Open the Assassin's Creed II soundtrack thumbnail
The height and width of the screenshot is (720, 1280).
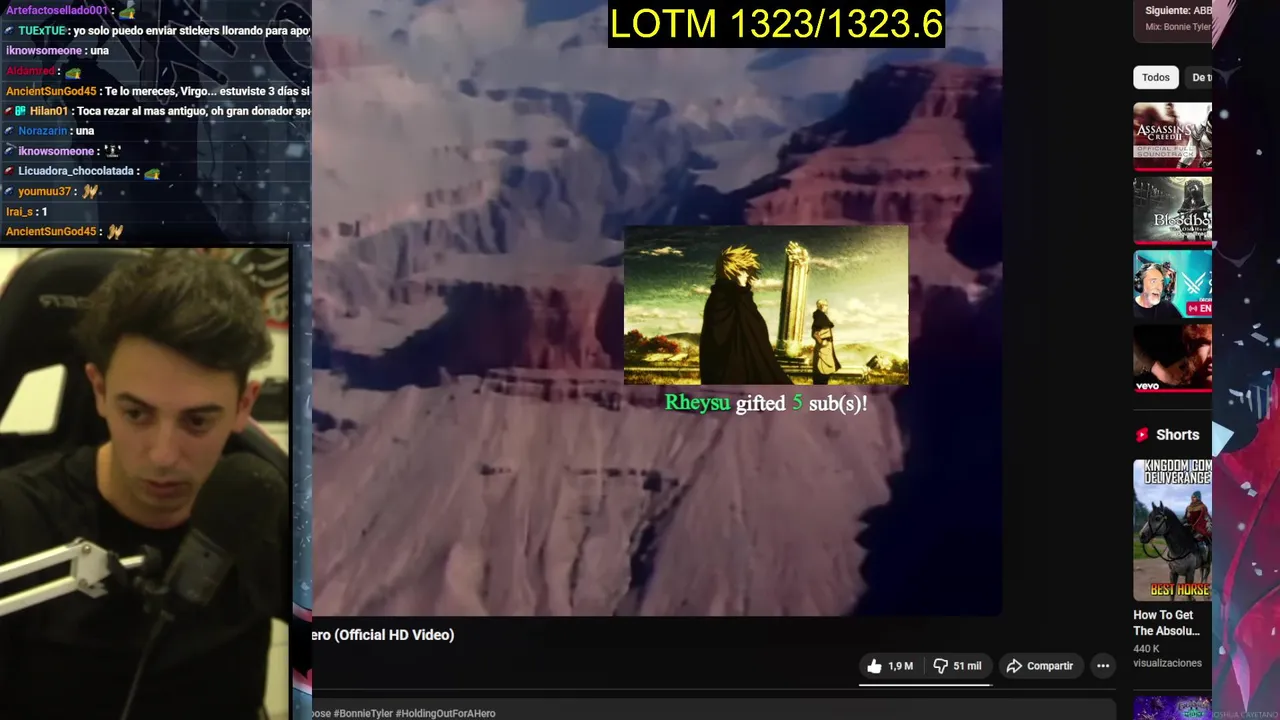point(1172,136)
